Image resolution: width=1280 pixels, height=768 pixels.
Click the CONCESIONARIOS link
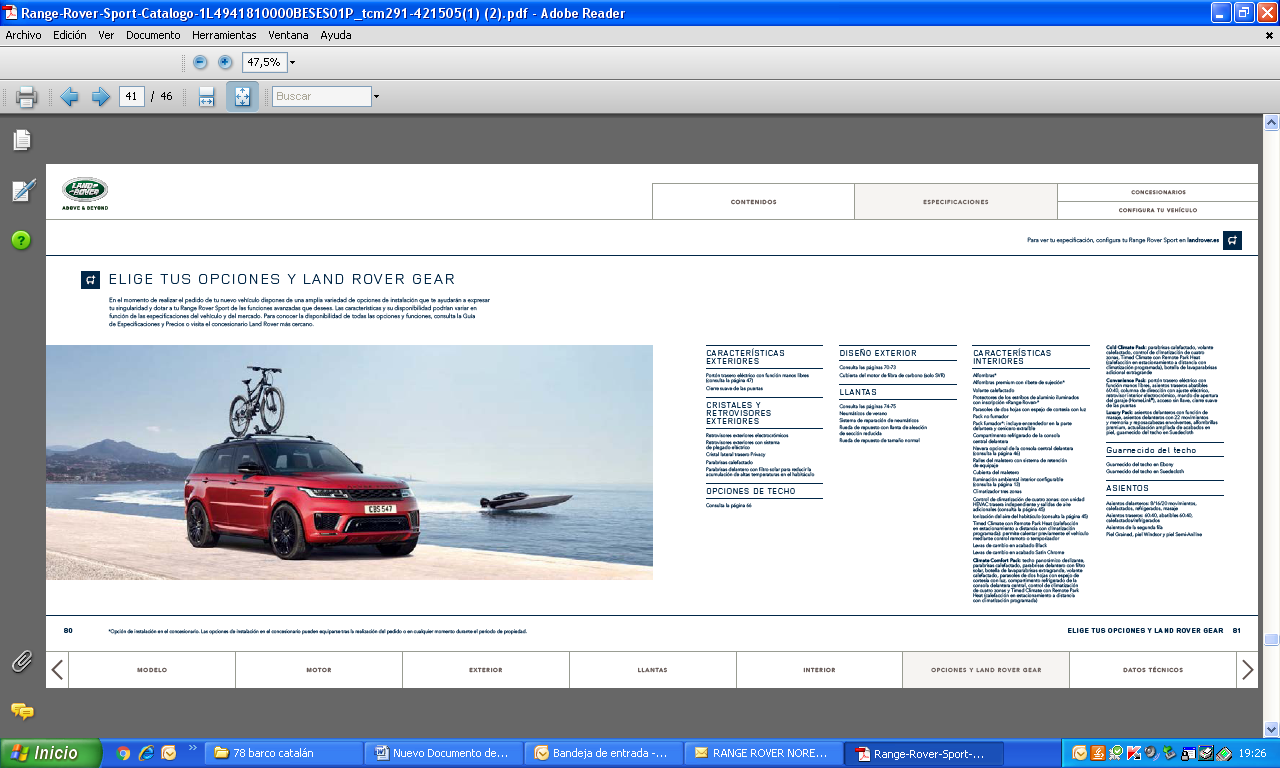point(1158,192)
